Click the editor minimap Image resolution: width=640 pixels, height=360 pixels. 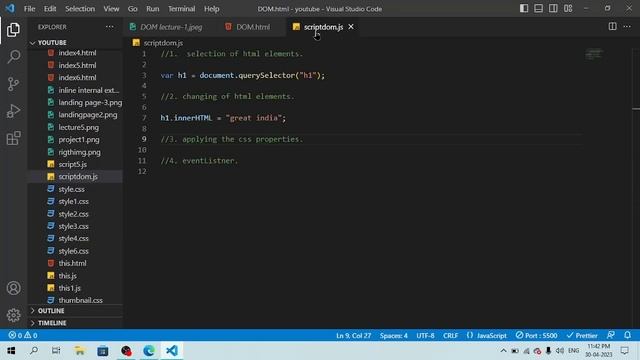point(594,54)
